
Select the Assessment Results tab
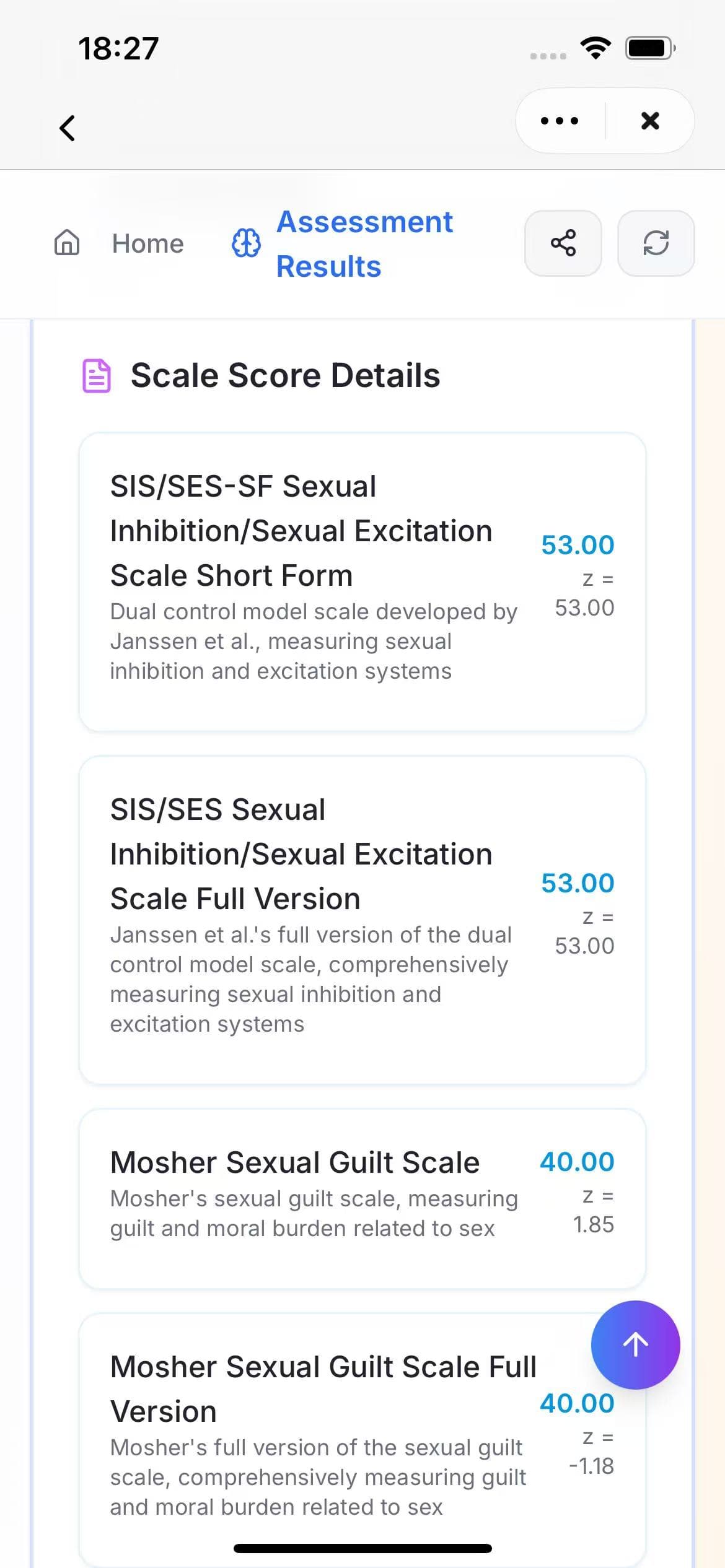click(364, 244)
